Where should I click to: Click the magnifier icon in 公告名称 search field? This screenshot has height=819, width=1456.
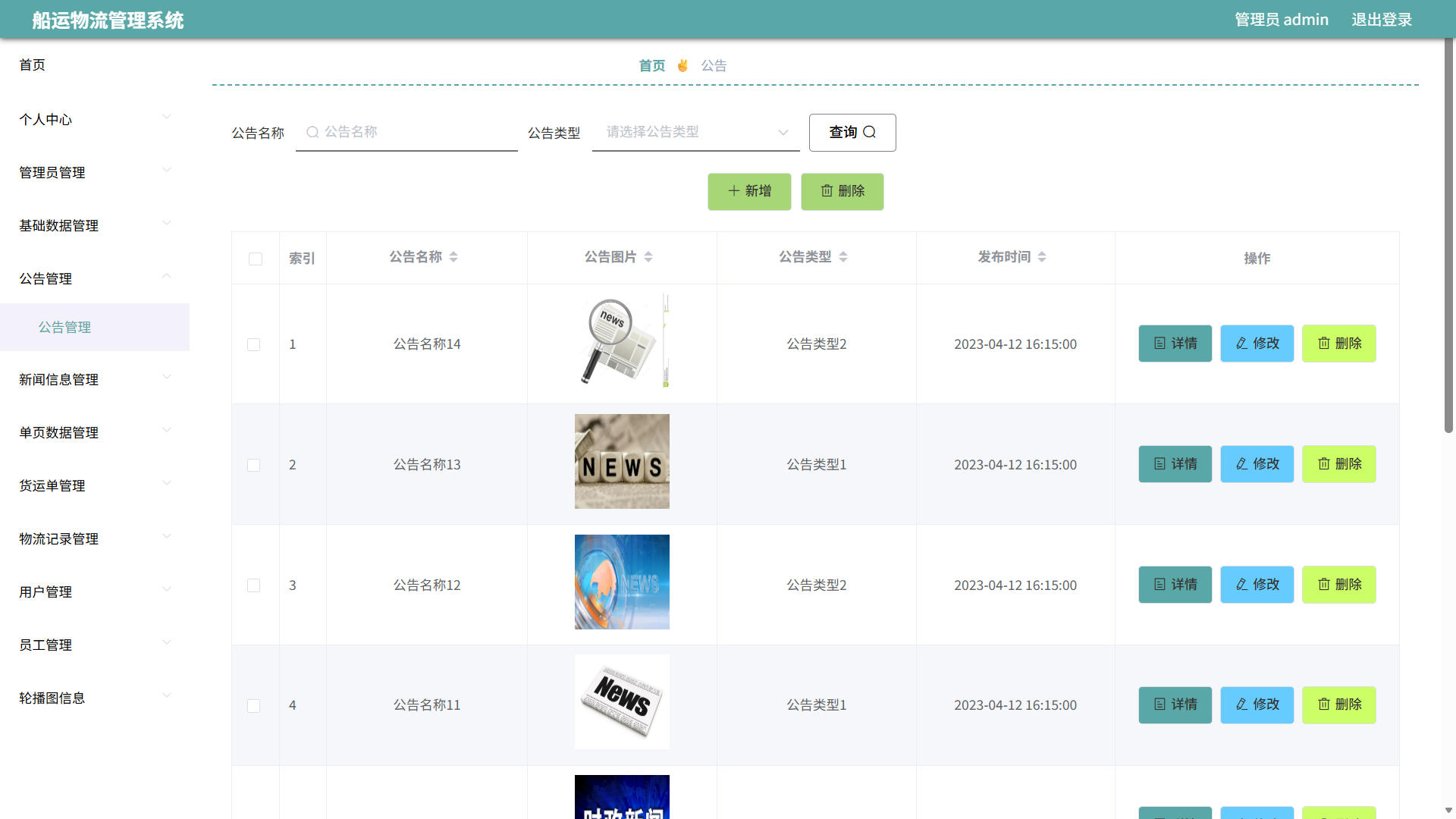click(x=312, y=132)
